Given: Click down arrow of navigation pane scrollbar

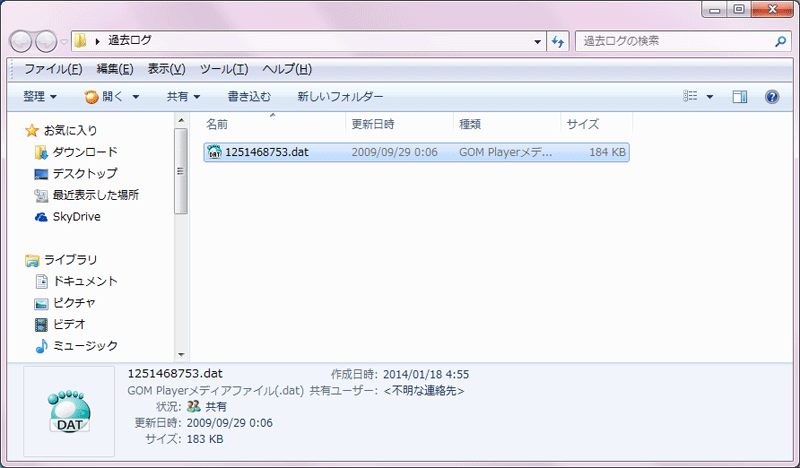Looking at the screenshot, I should 181,354.
